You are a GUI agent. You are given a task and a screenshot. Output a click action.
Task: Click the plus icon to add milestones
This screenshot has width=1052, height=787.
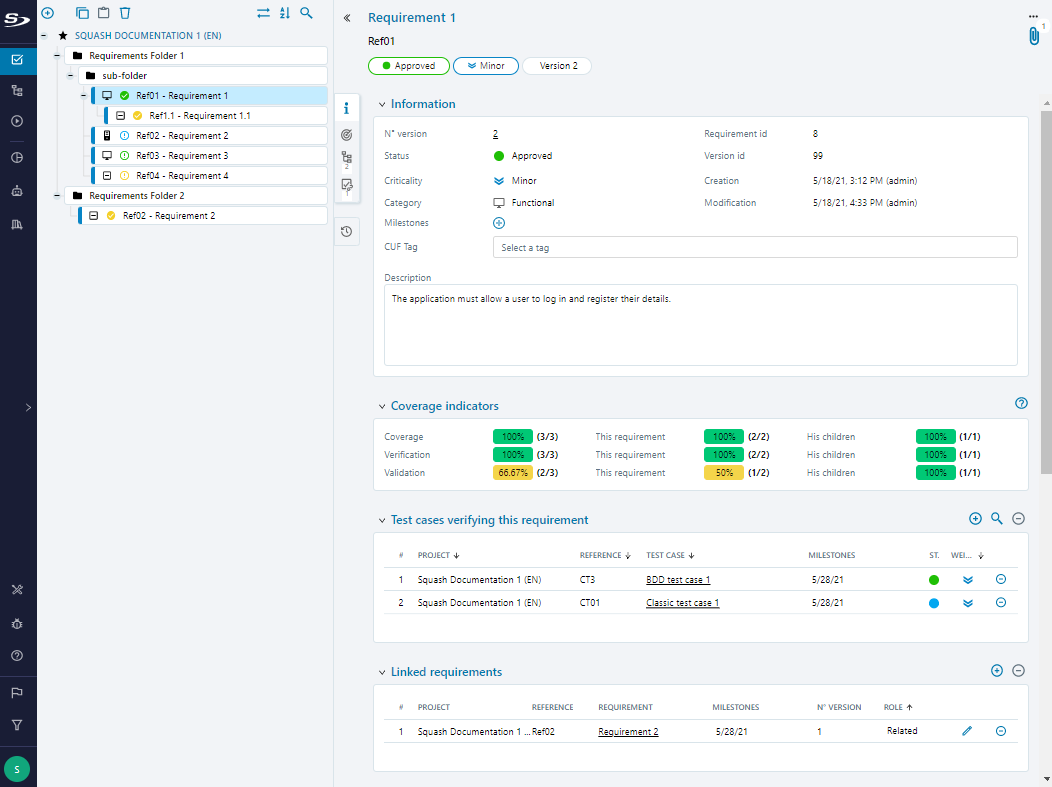[499, 223]
